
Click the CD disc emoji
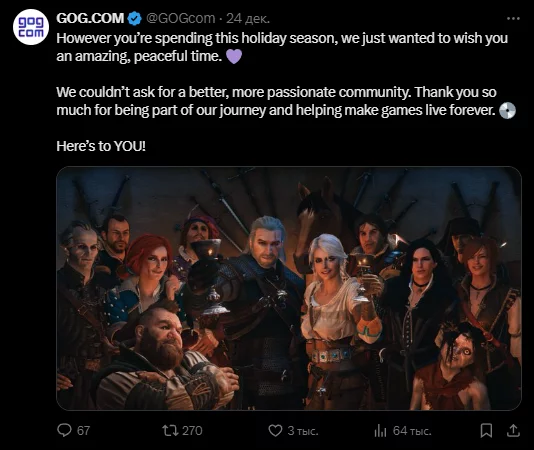click(507, 110)
